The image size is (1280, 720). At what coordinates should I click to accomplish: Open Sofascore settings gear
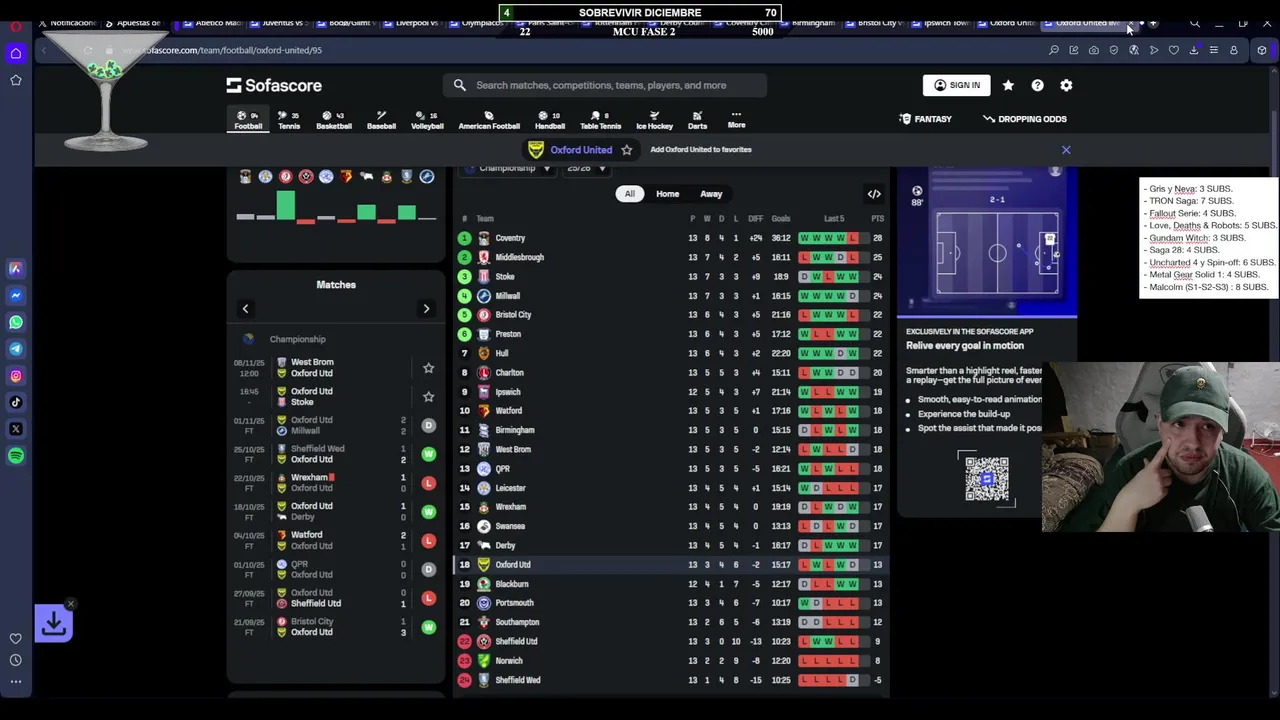tap(1066, 85)
